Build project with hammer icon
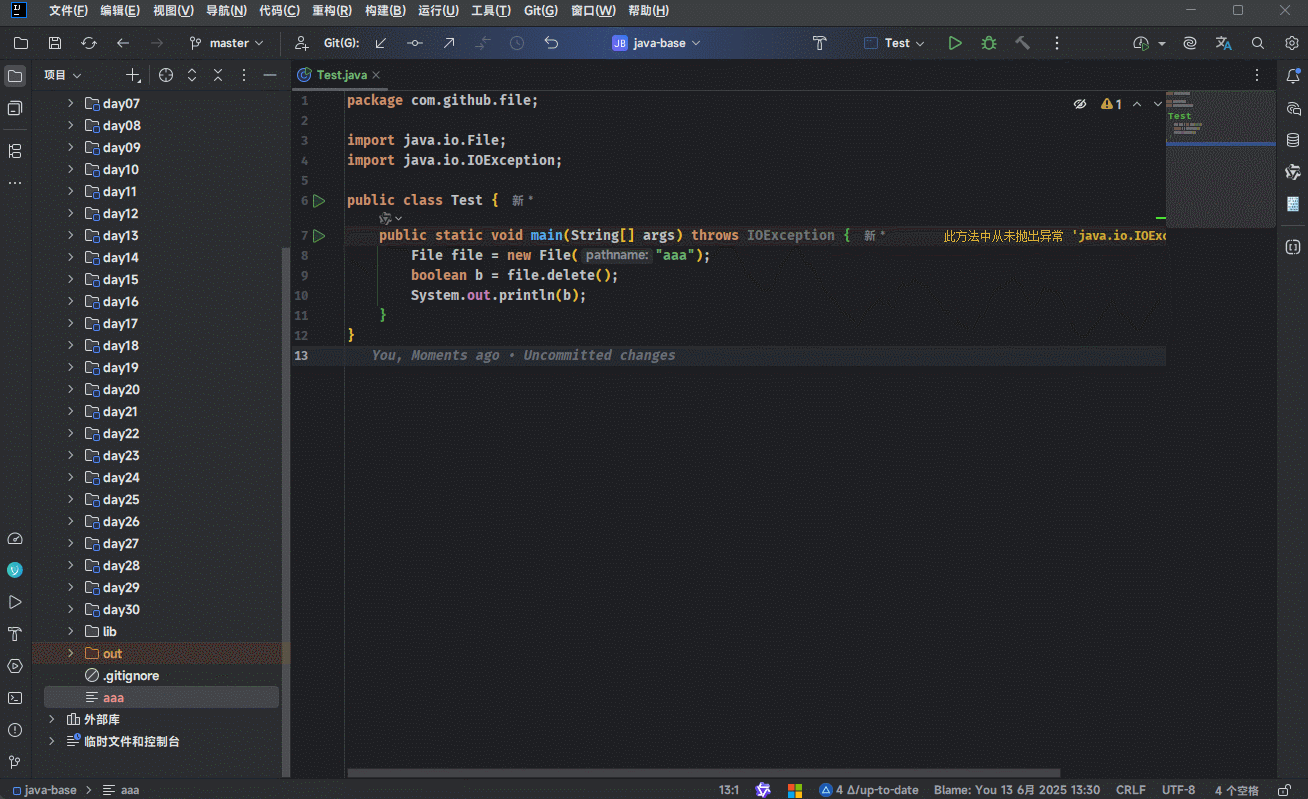 [1022, 43]
